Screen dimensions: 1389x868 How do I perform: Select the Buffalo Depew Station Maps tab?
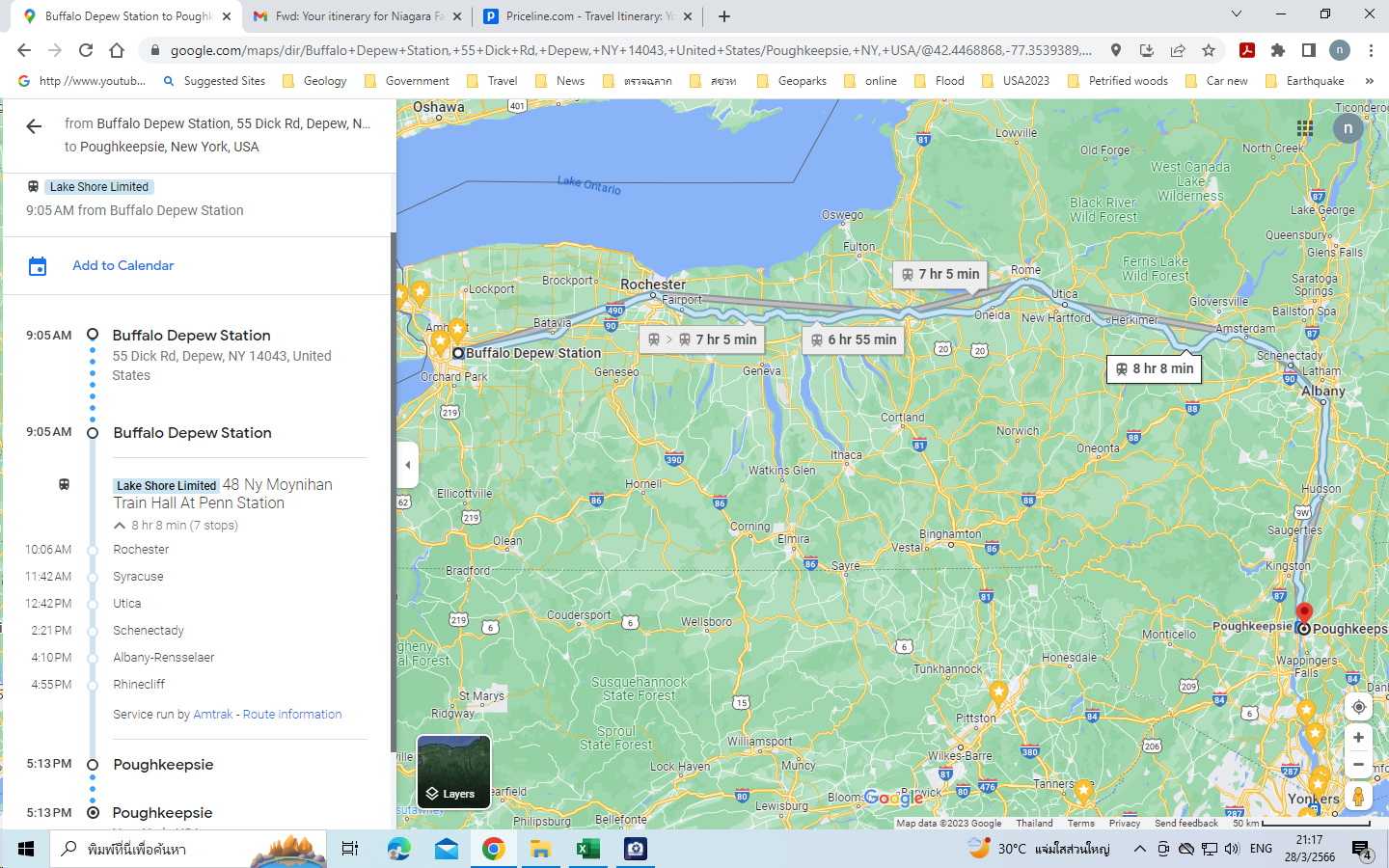coord(128,16)
